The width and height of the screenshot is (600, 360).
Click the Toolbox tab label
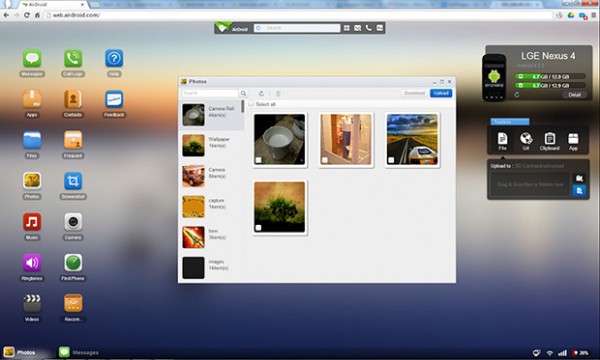[510, 122]
